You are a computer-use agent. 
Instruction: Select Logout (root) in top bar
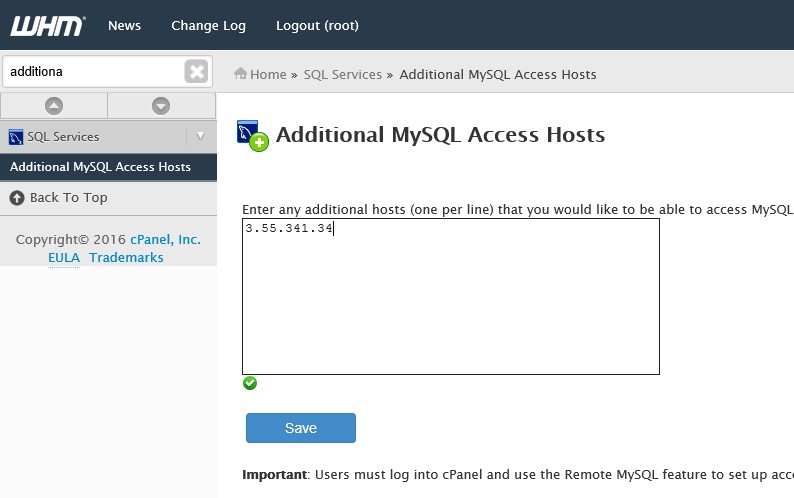pos(317,25)
